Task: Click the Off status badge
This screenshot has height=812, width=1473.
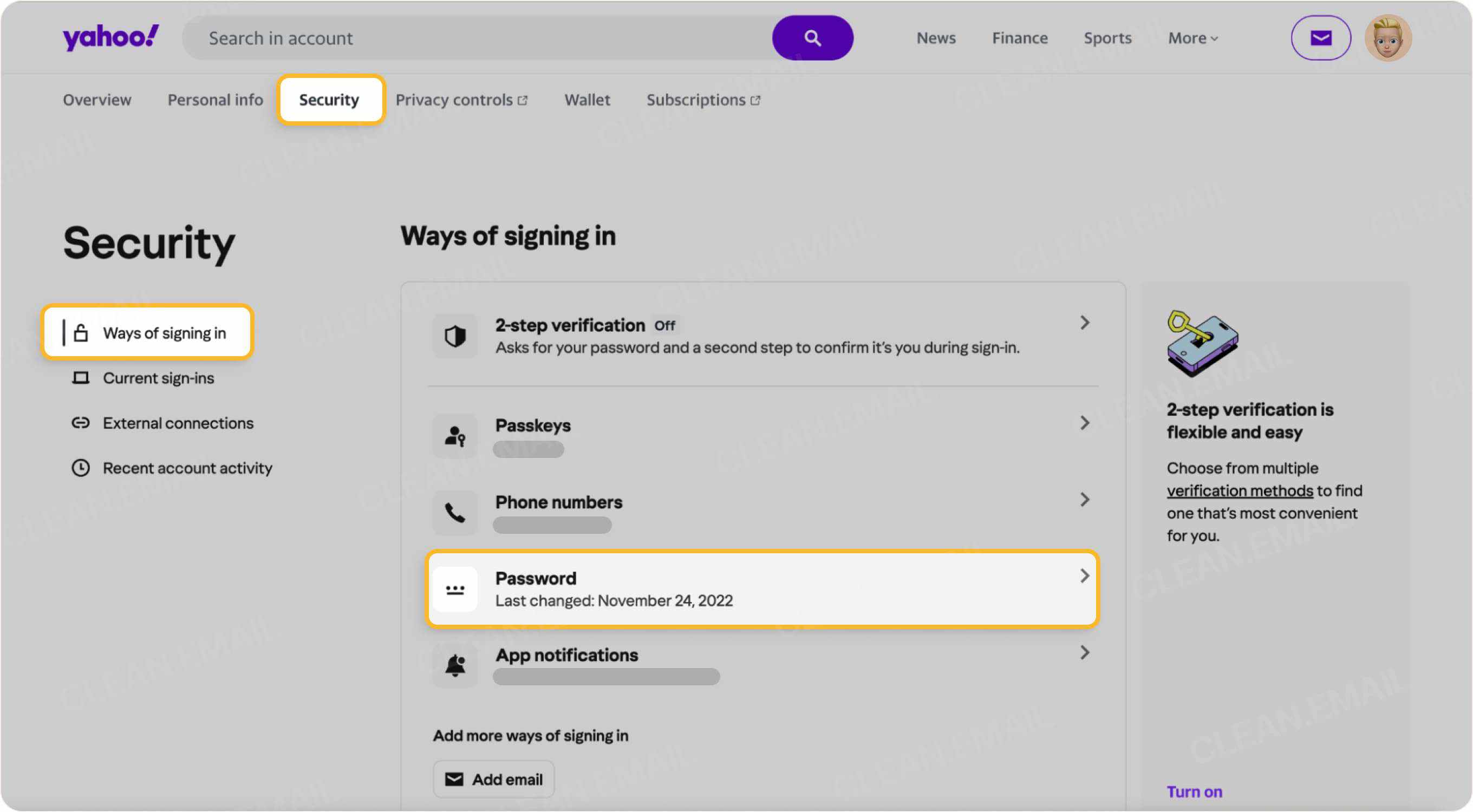Action: pyautogui.click(x=665, y=326)
